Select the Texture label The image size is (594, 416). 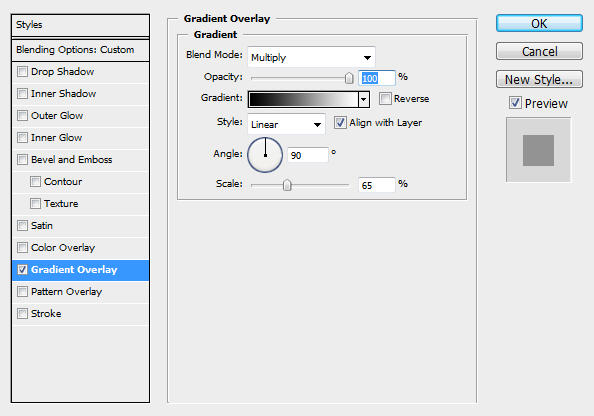tap(61, 203)
